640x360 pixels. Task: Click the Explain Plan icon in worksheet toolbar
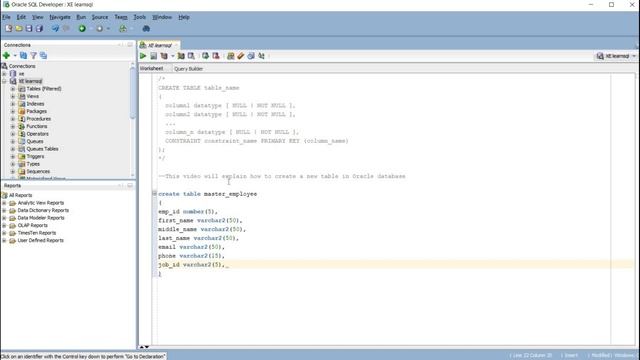(164, 56)
